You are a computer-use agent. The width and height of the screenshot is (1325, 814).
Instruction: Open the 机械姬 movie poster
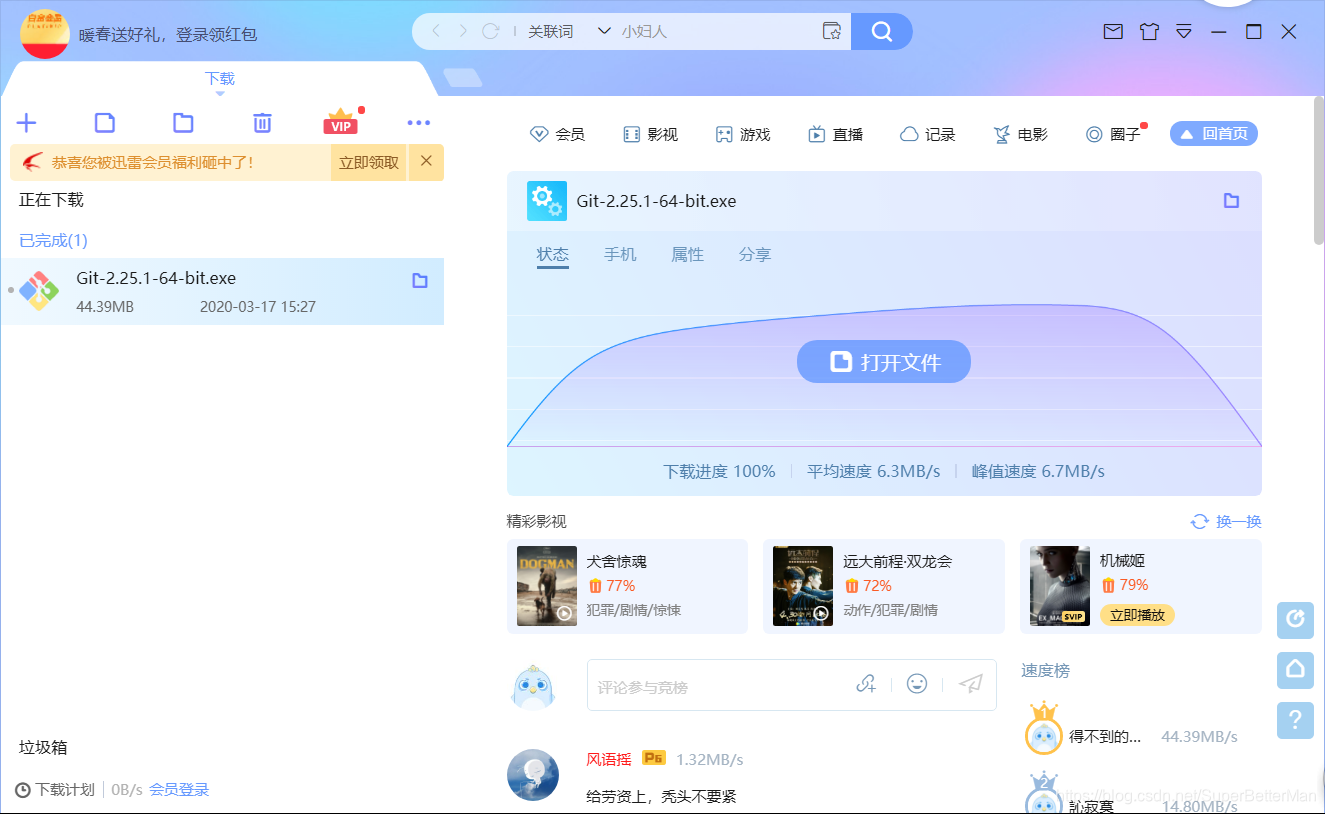pyautogui.click(x=1060, y=586)
